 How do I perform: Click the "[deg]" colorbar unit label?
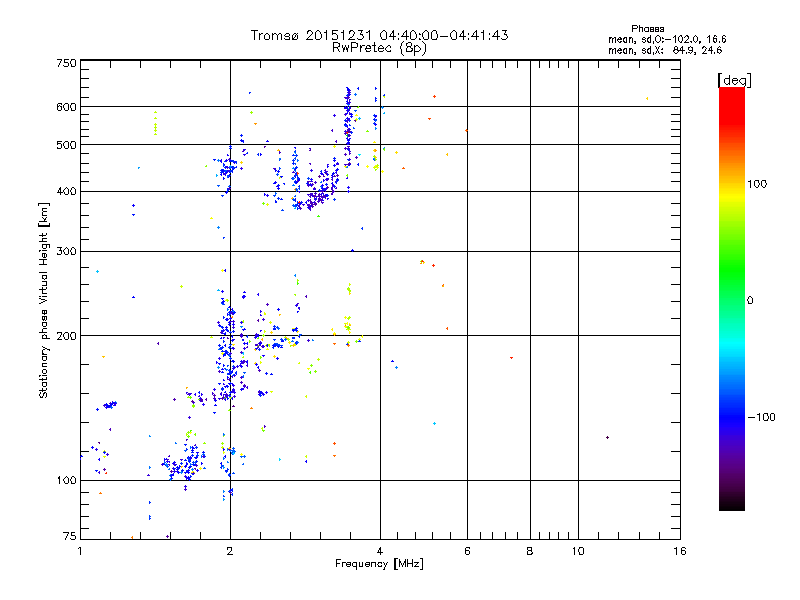pos(734,80)
